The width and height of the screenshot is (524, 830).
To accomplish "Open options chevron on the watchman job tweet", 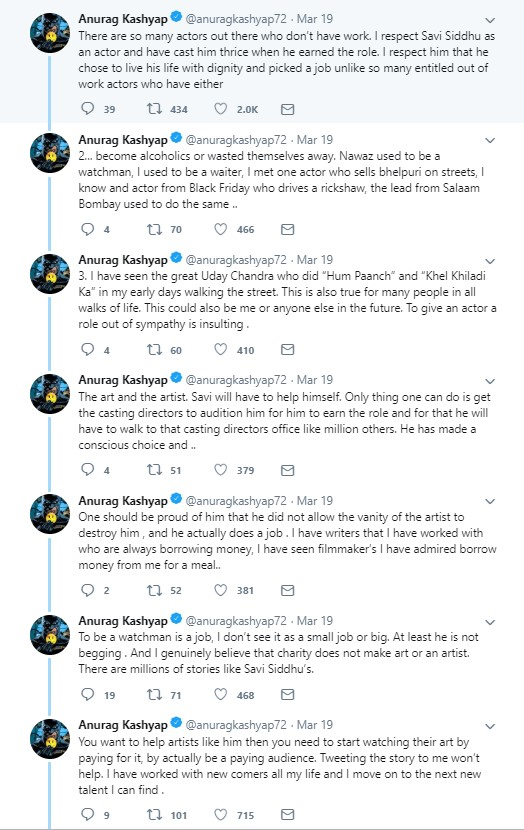I will point(490,621).
